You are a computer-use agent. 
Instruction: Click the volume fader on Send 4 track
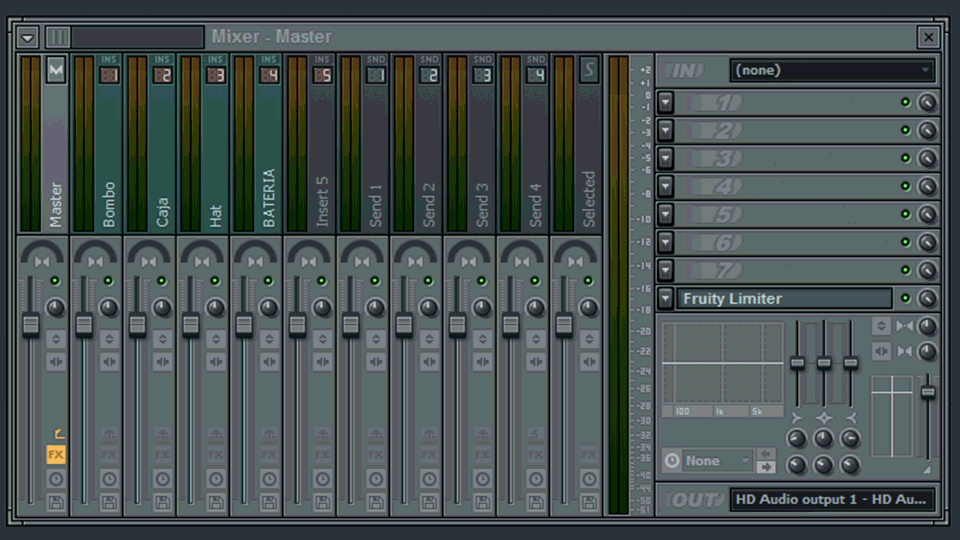[x=510, y=325]
